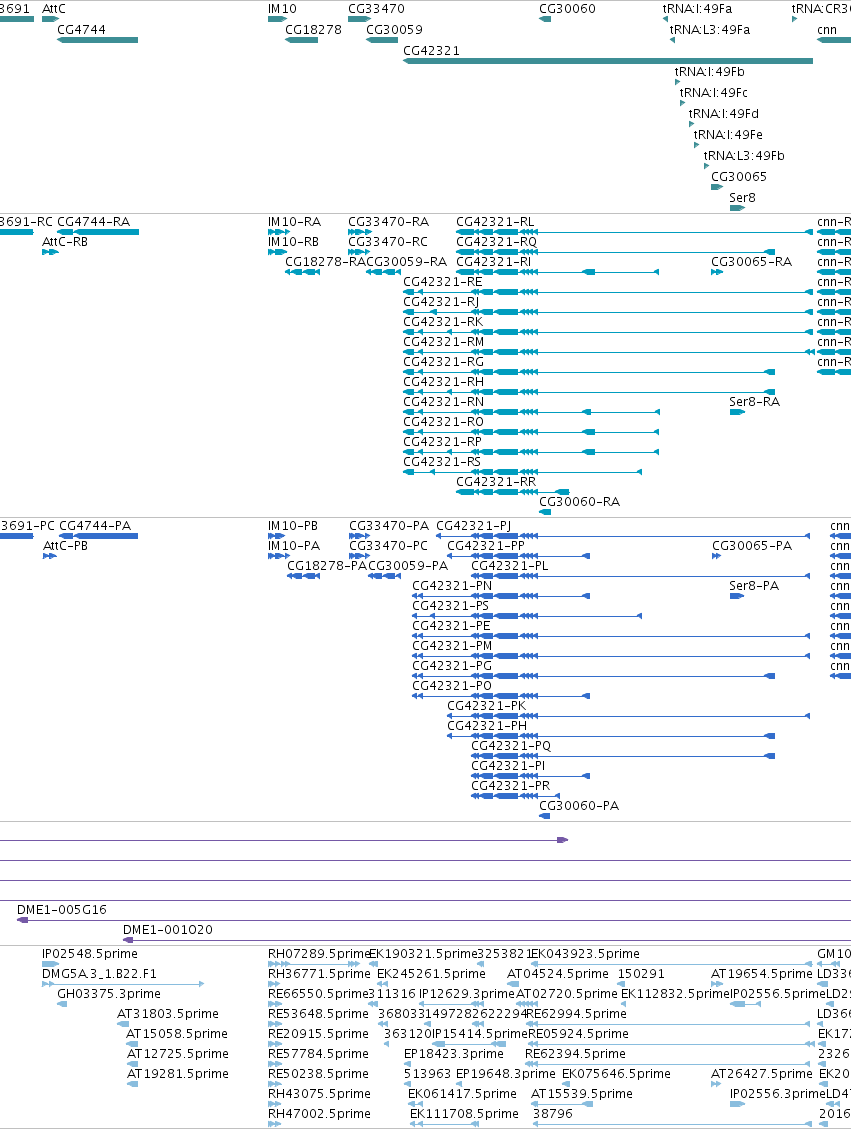This screenshot has height=1129, width=851.
Task: Click the CG30060-PA protein label
Action: 579,806
